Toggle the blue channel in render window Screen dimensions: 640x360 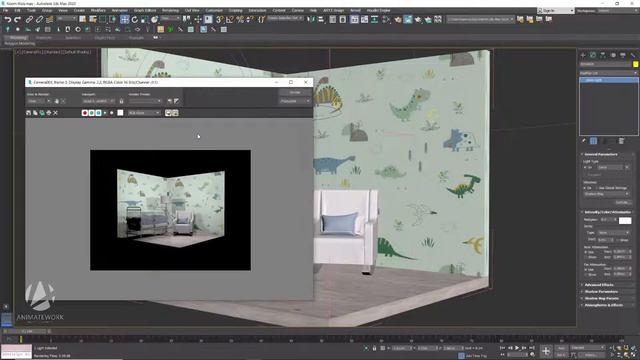pos(98,113)
